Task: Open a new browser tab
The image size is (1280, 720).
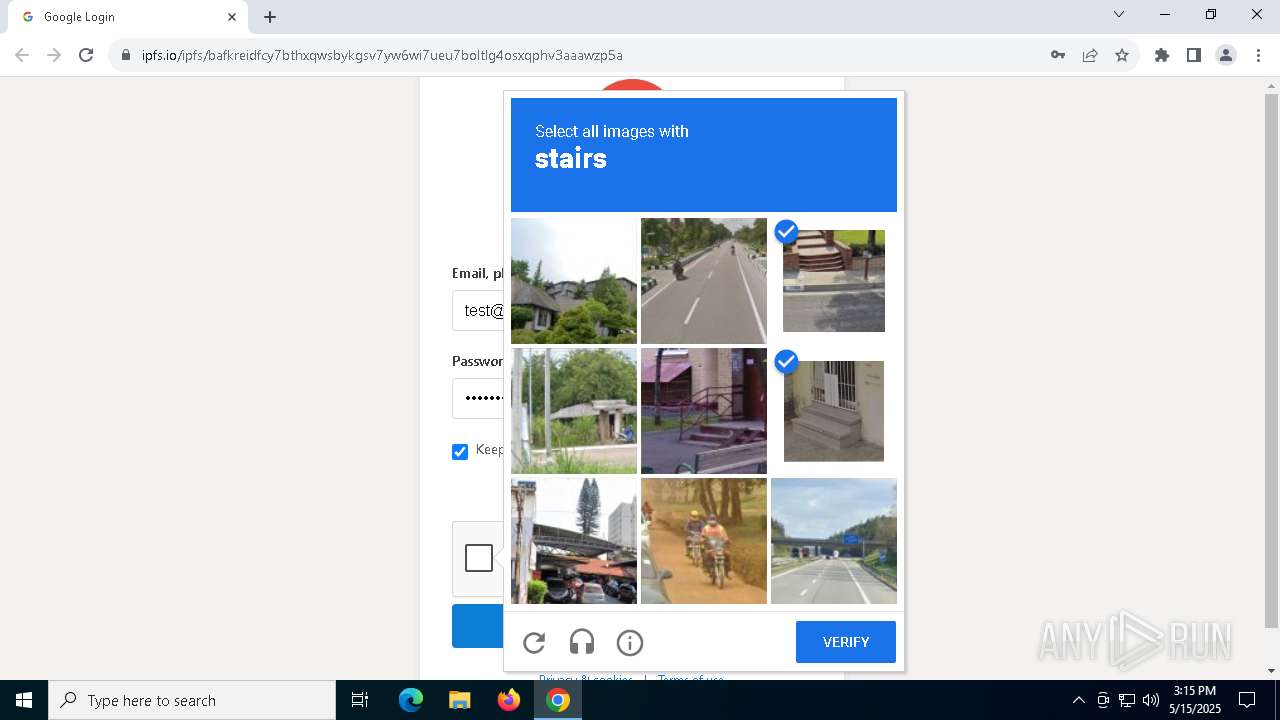Action: (x=270, y=17)
